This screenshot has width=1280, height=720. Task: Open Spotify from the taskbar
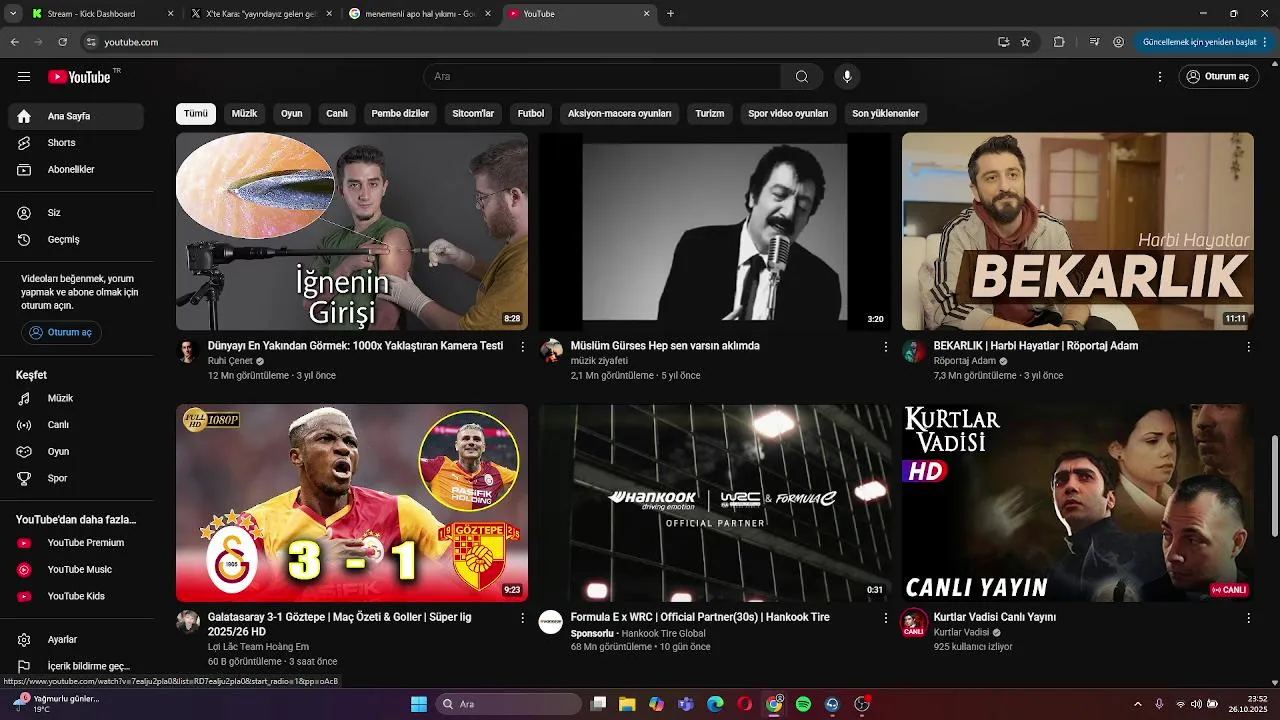(x=803, y=704)
